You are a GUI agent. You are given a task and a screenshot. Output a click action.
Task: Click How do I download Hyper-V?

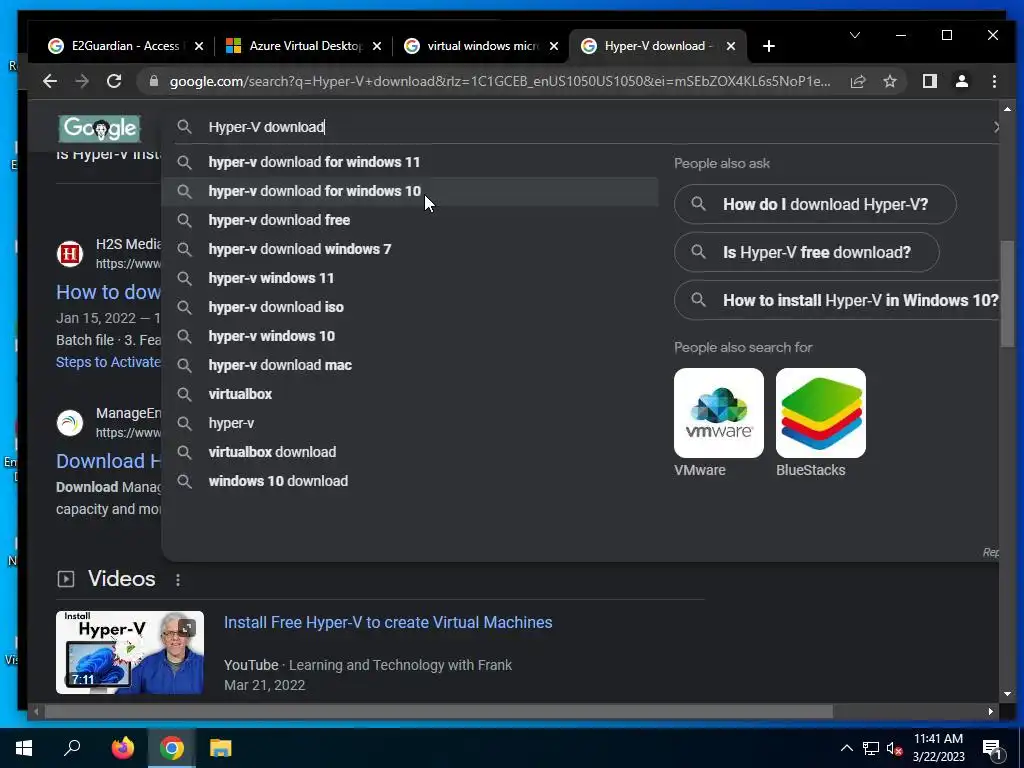[815, 204]
